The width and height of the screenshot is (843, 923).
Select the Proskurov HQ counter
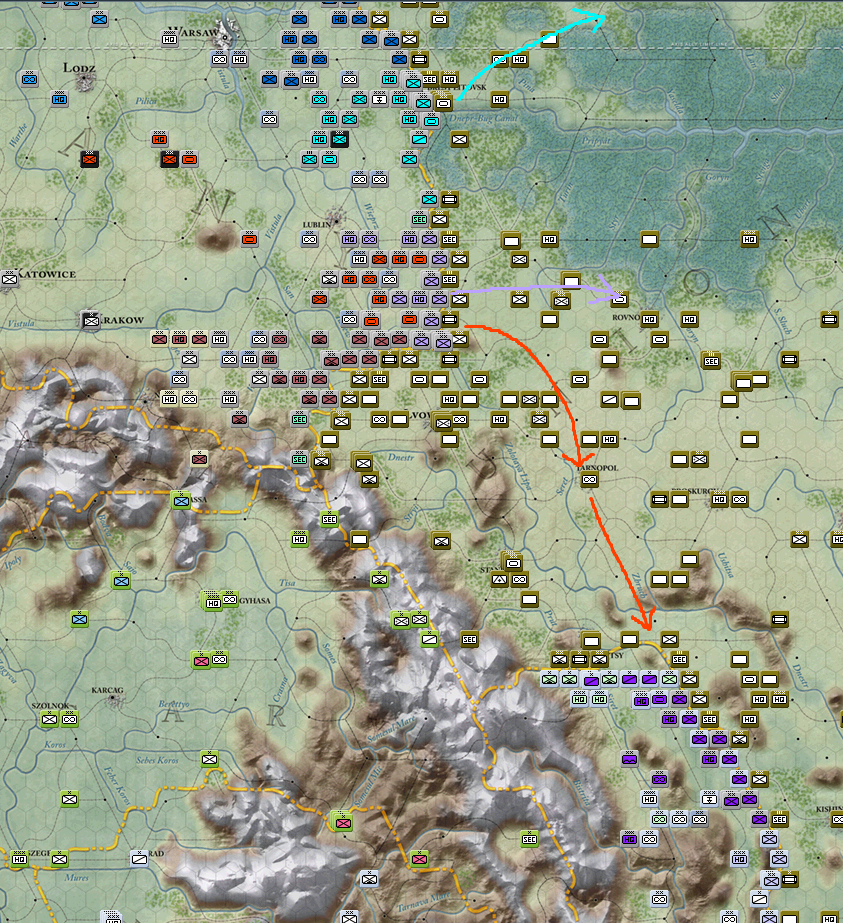[719, 500]
